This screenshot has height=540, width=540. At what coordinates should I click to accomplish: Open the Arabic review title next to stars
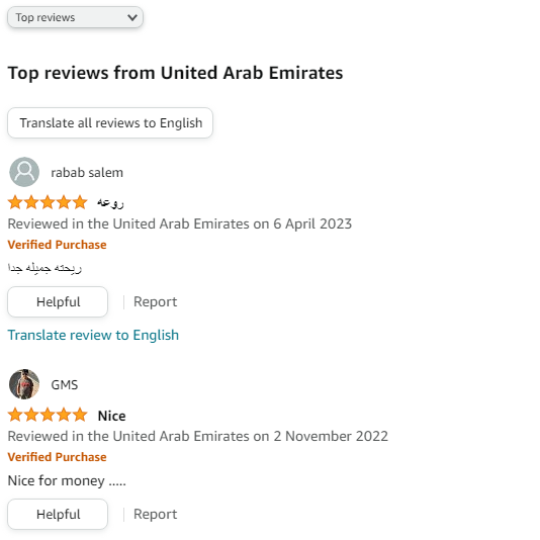110,202
